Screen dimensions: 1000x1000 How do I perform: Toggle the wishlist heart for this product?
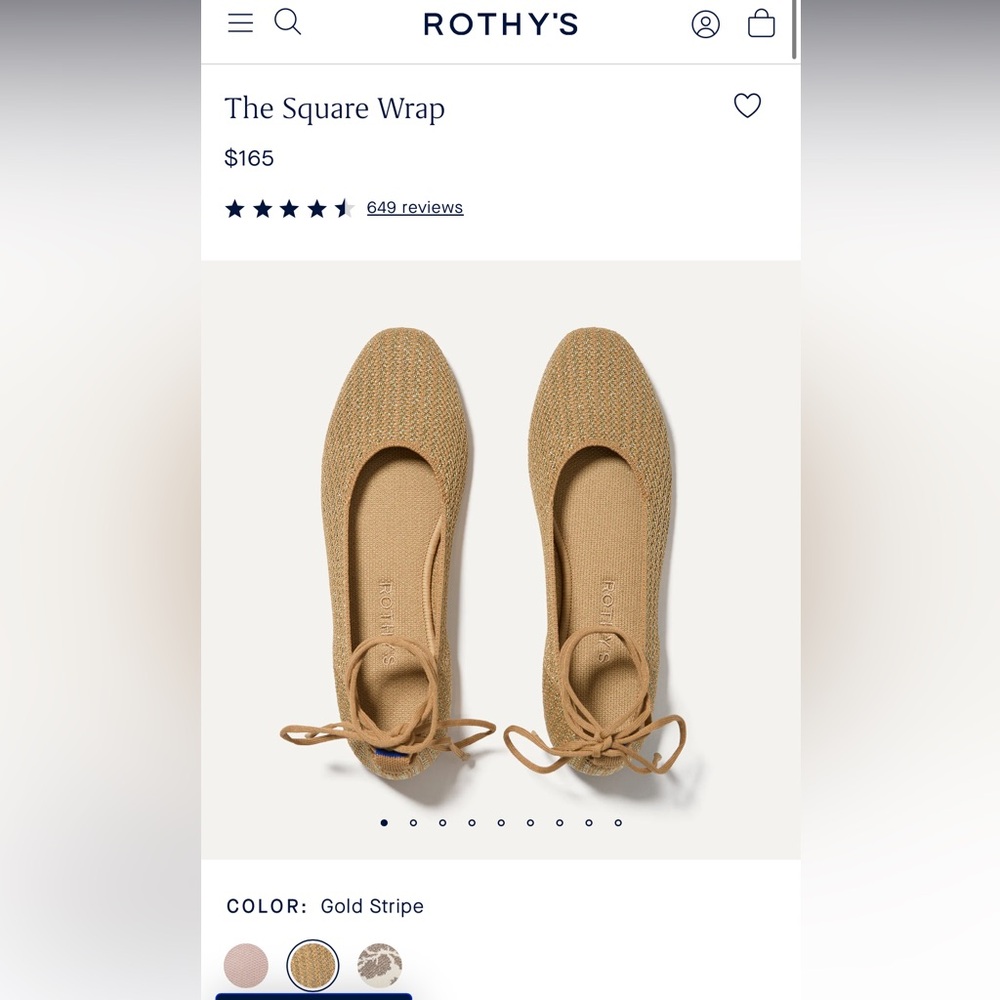(x=747, y=105)
